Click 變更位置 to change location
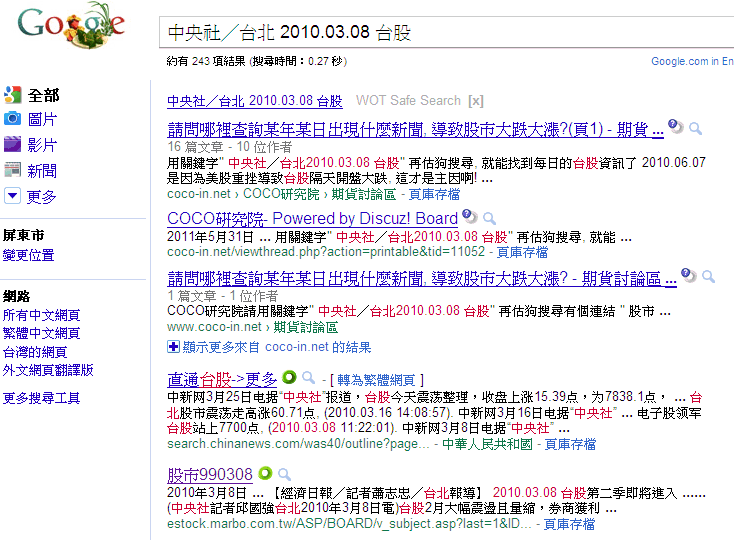The image size is (734, 540). click(29, 255)
